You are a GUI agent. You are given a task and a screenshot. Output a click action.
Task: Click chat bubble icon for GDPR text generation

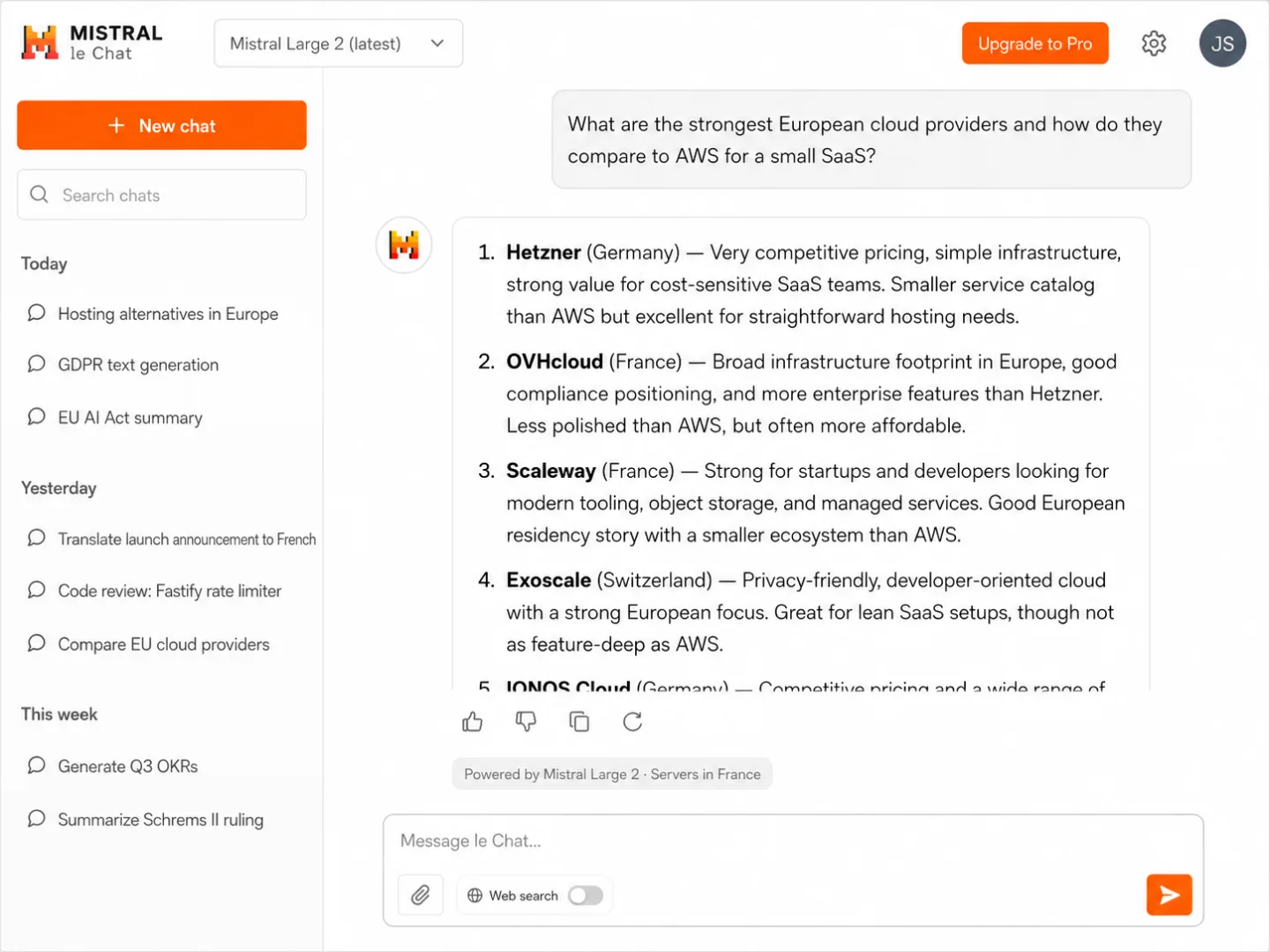pos(36,364)
